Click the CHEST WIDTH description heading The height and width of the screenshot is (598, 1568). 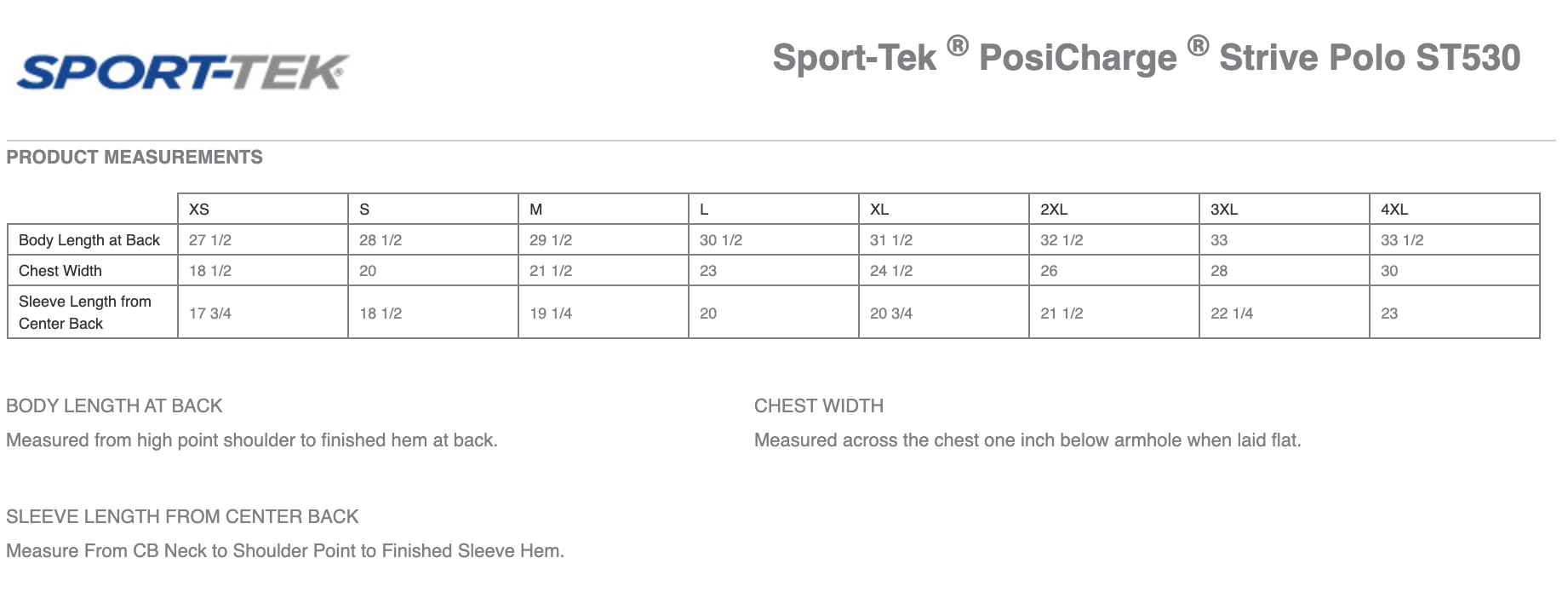pyautogui.click(x=819, y=406)
